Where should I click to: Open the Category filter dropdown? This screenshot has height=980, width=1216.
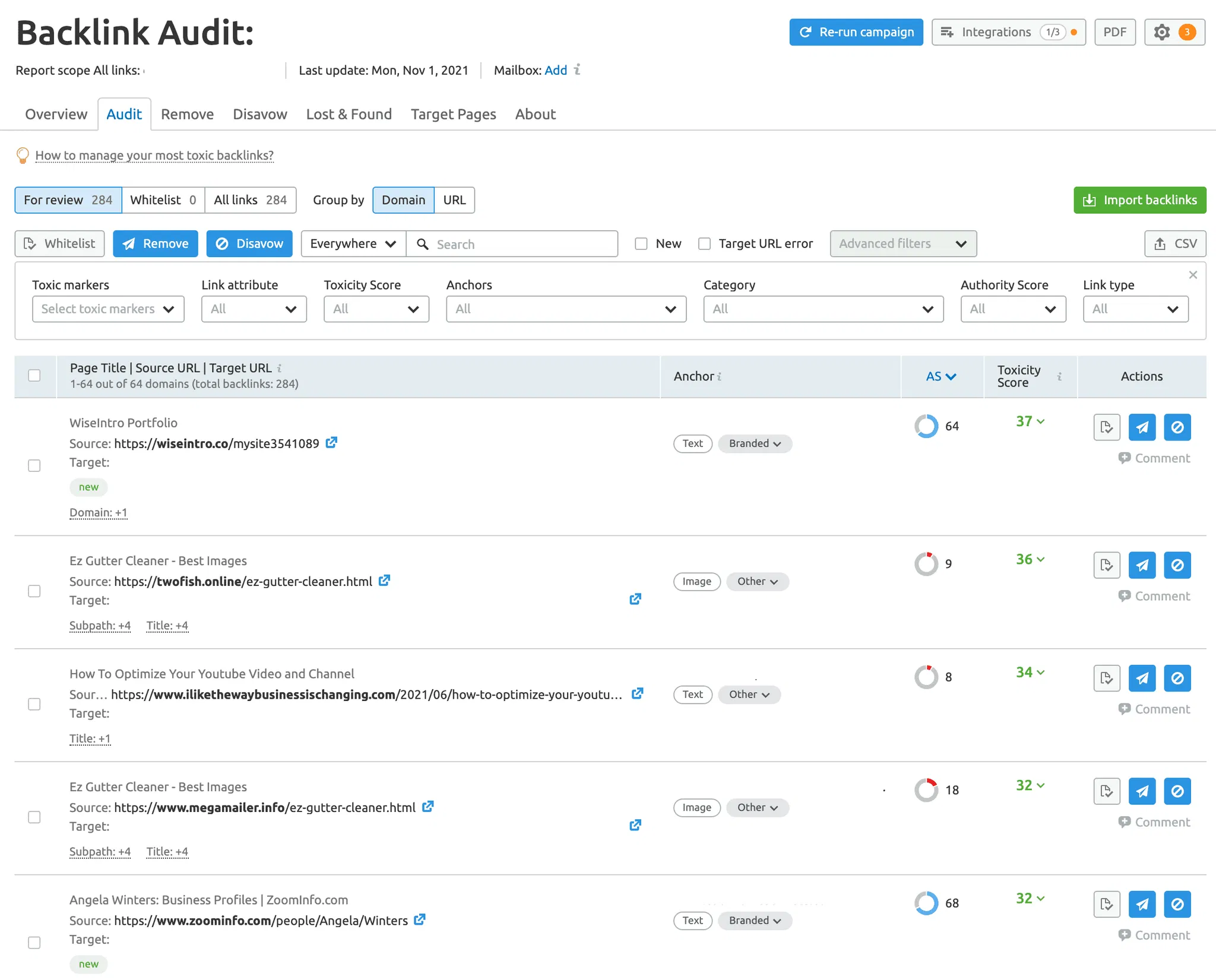823,309
